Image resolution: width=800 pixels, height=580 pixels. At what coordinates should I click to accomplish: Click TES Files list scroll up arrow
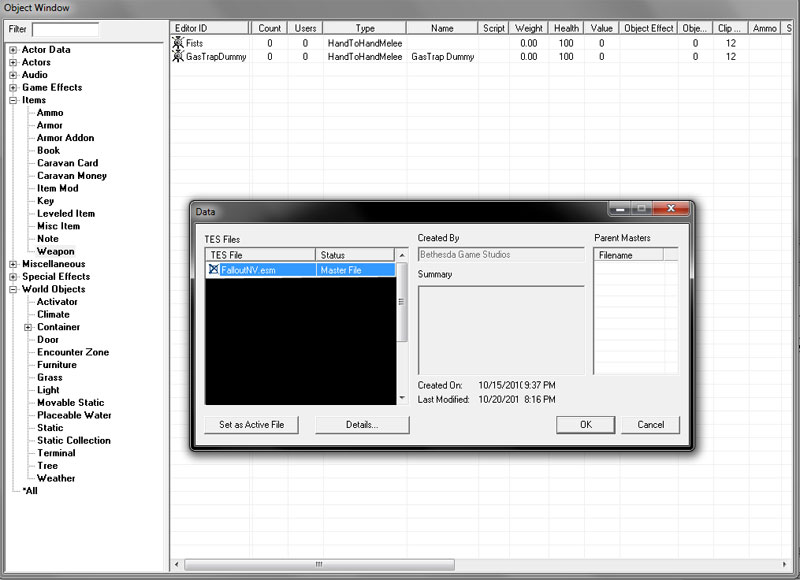[402, 255]
